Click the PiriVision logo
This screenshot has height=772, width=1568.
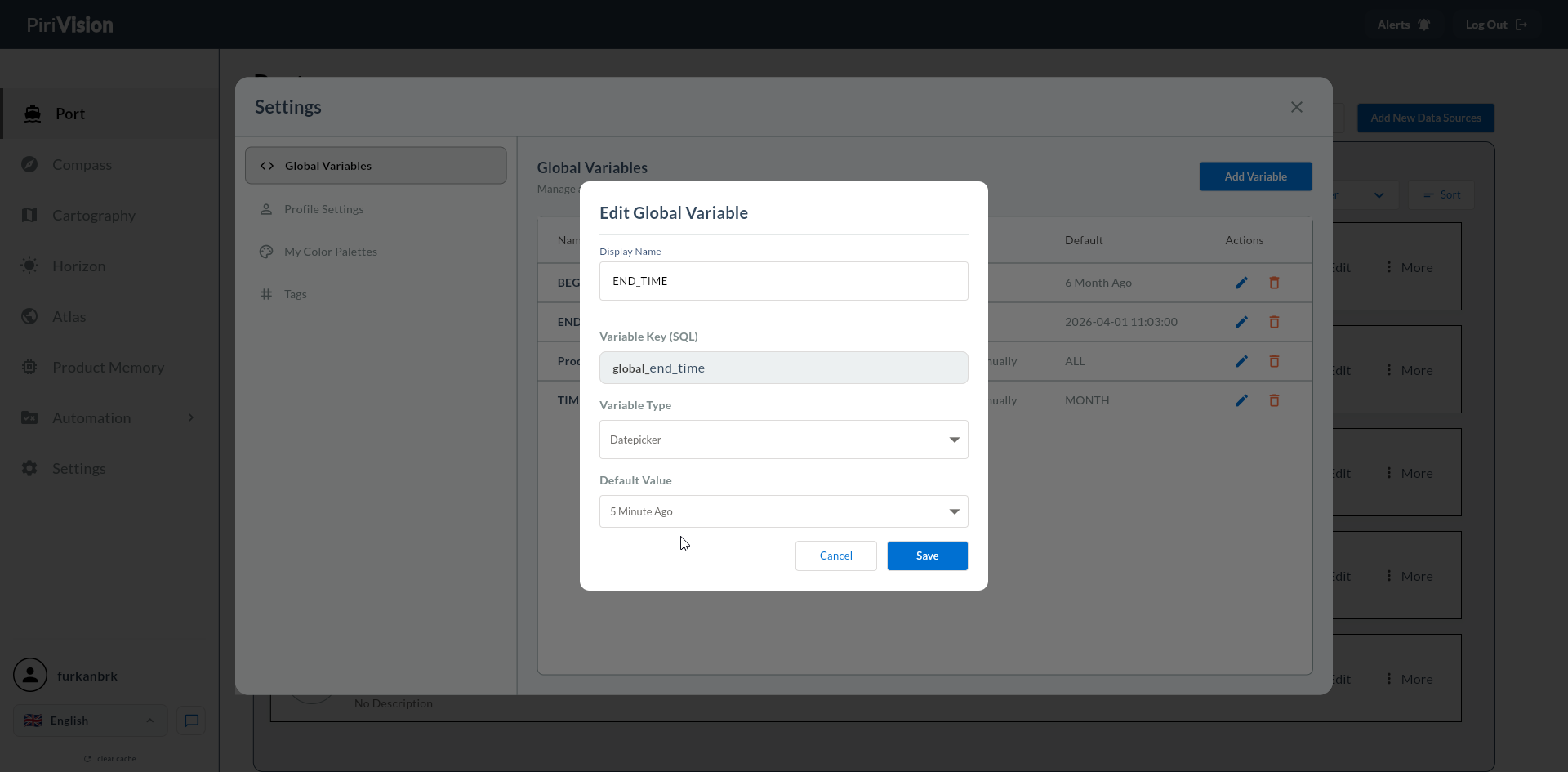click(69, 25)
